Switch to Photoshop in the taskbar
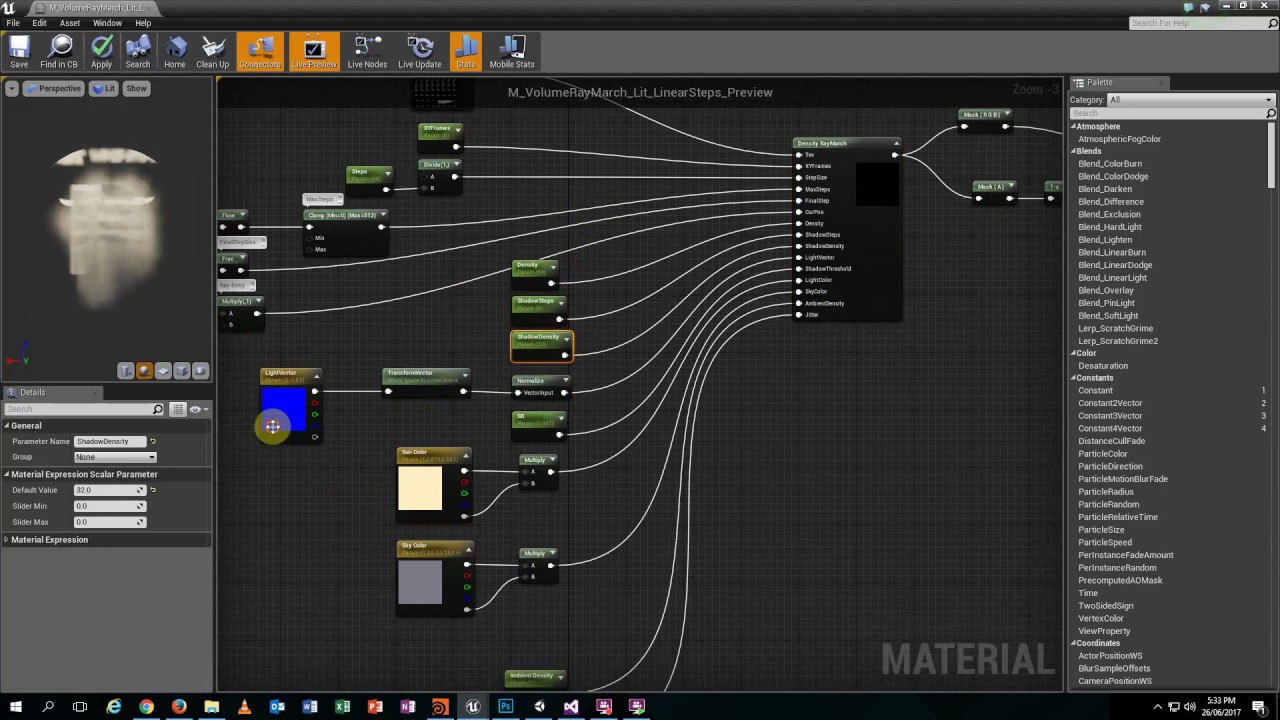The width and height of the screenshot is (1280, 720). (505, 707)
